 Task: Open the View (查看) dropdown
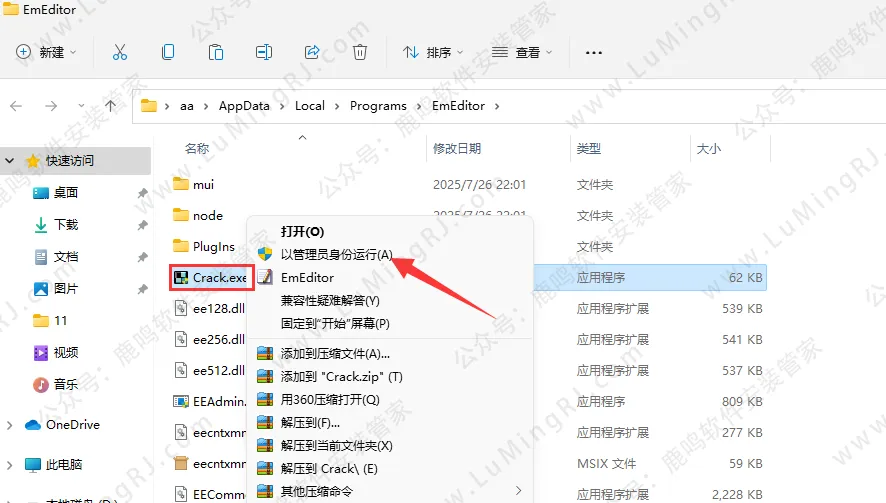point(522,53)
